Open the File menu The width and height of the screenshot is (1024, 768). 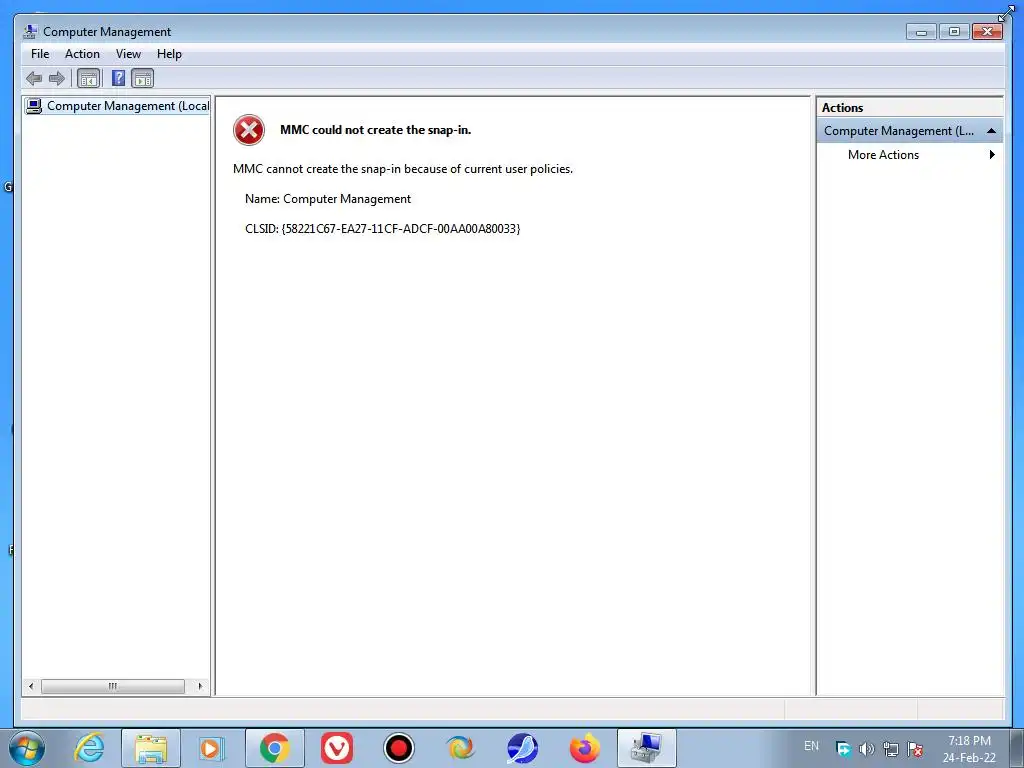[x=40, y=54]
